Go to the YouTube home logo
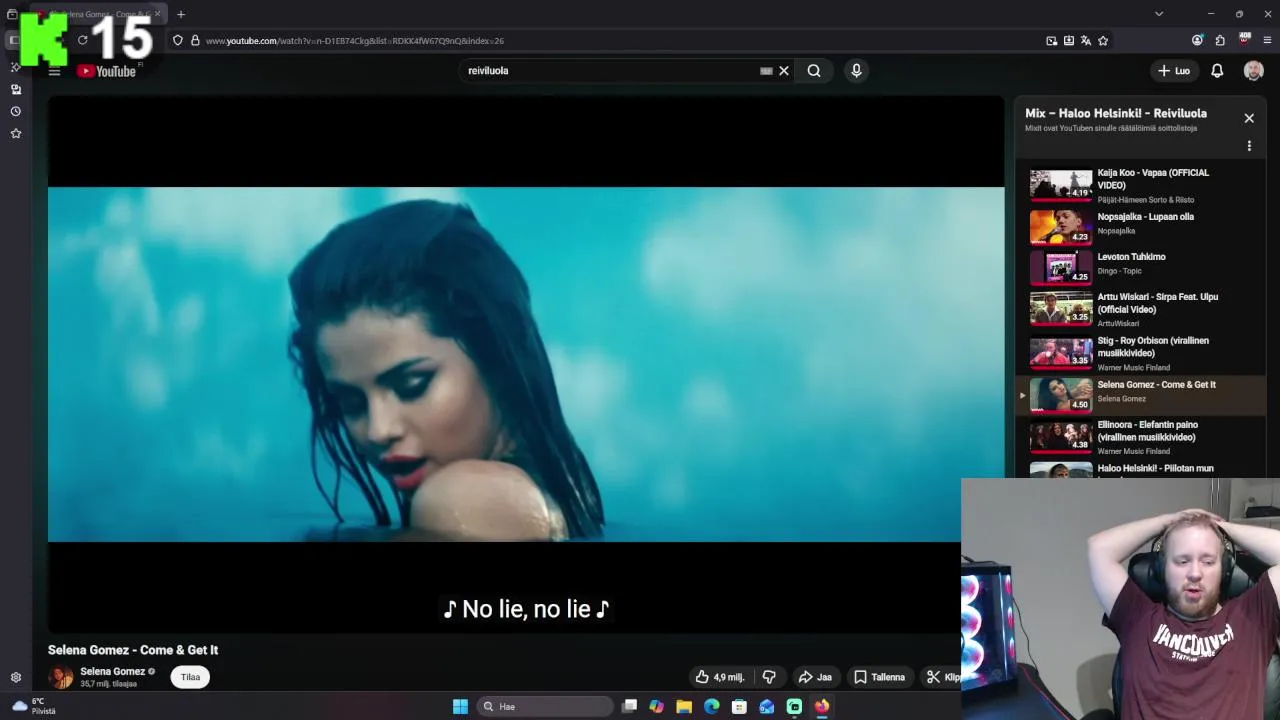 (x=107, y=71)
